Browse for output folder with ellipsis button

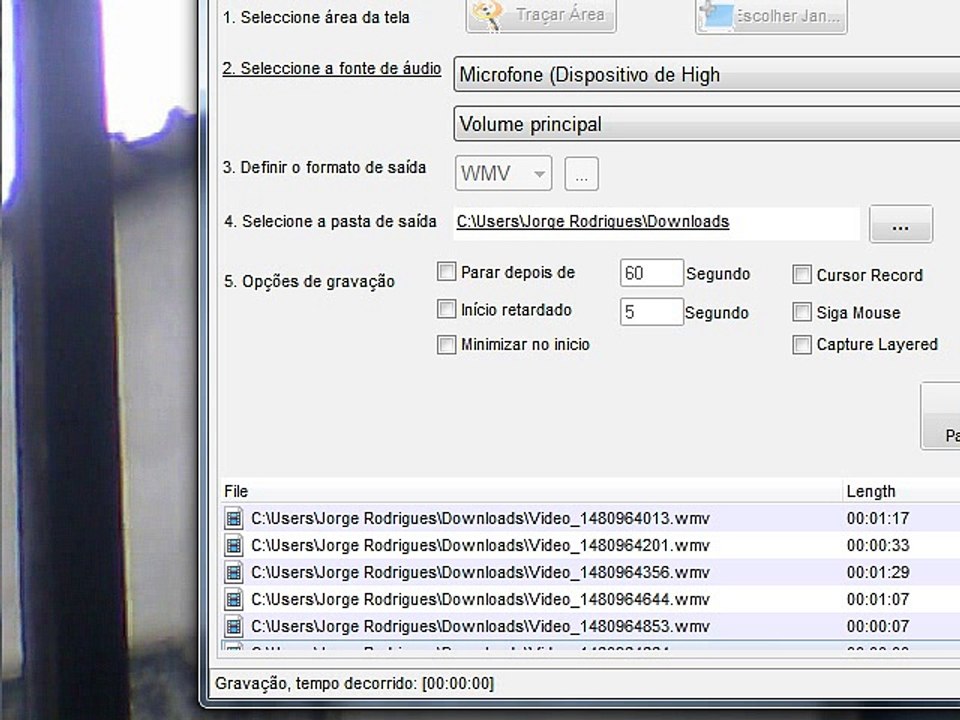tap(901, 224)
